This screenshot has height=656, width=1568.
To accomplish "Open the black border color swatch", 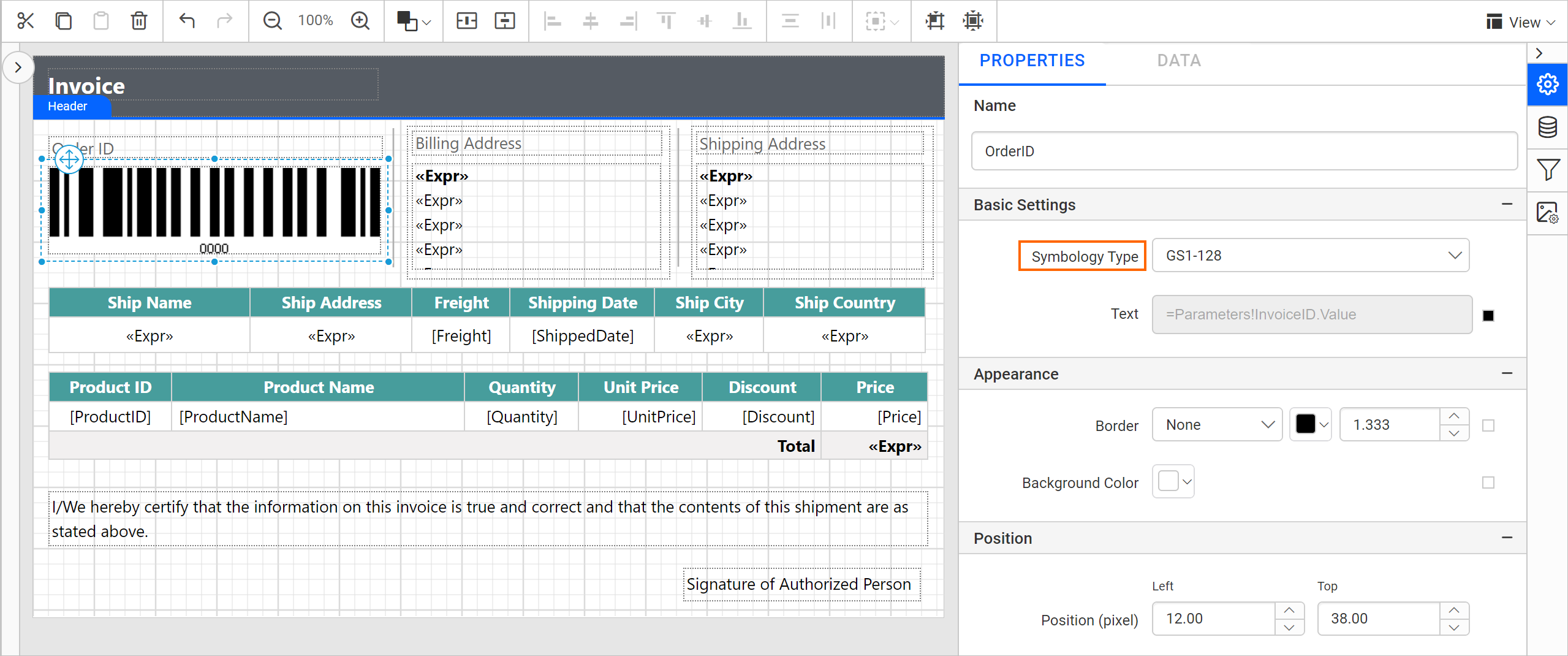I will click(1311, 424).
